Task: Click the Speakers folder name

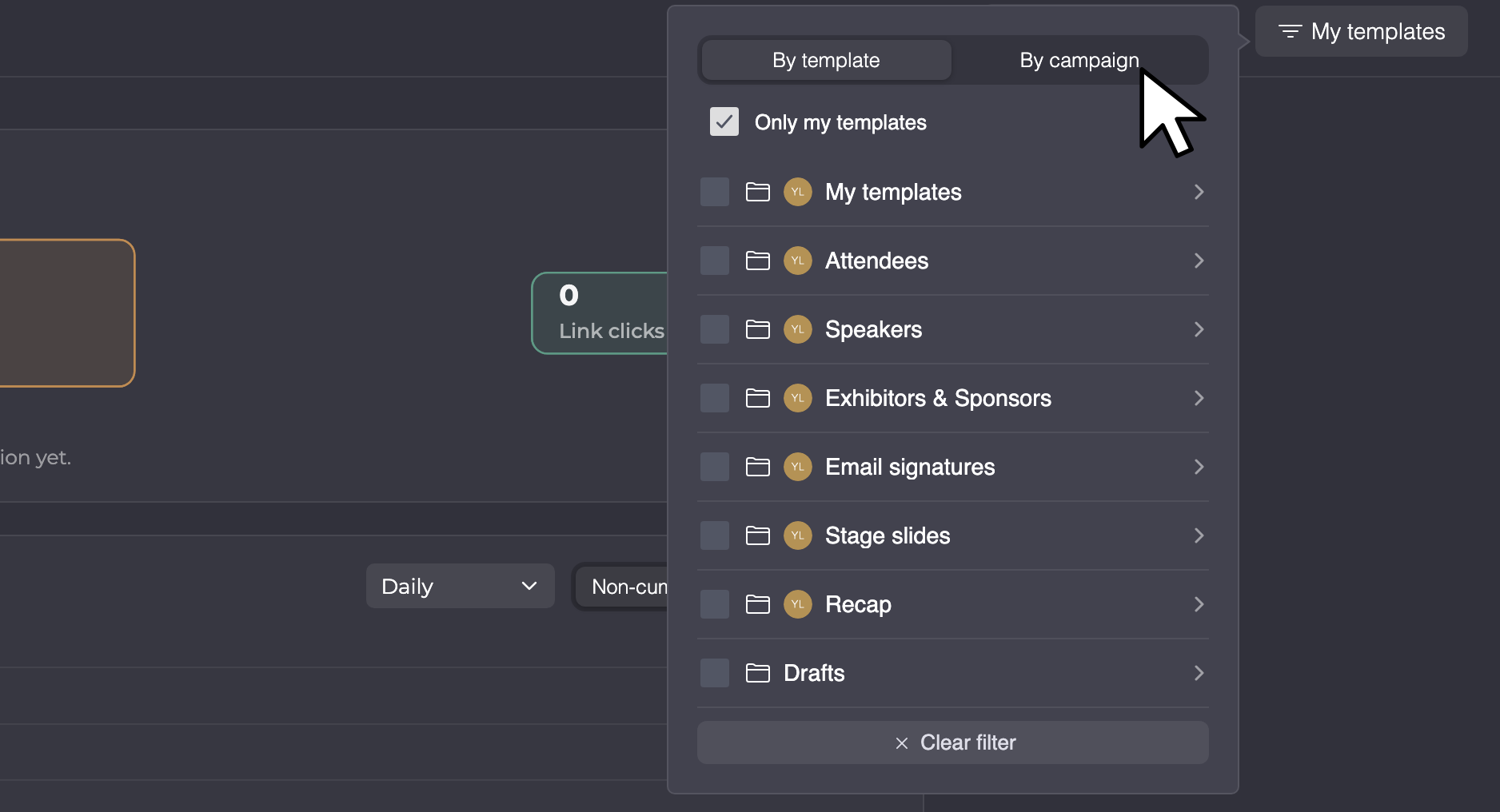Action: pos(873,329)
